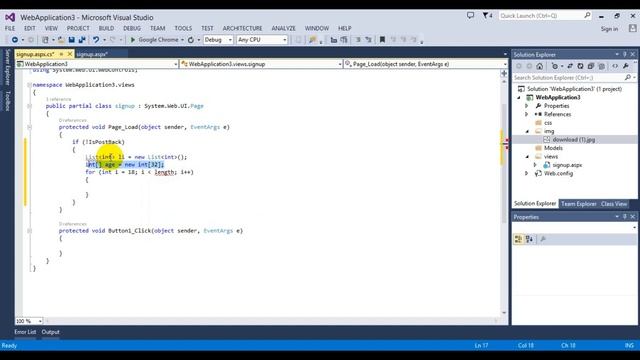Click the View Code icon in Solution Explorer
The image size is (640, 360).
click(x=615, y=66)
